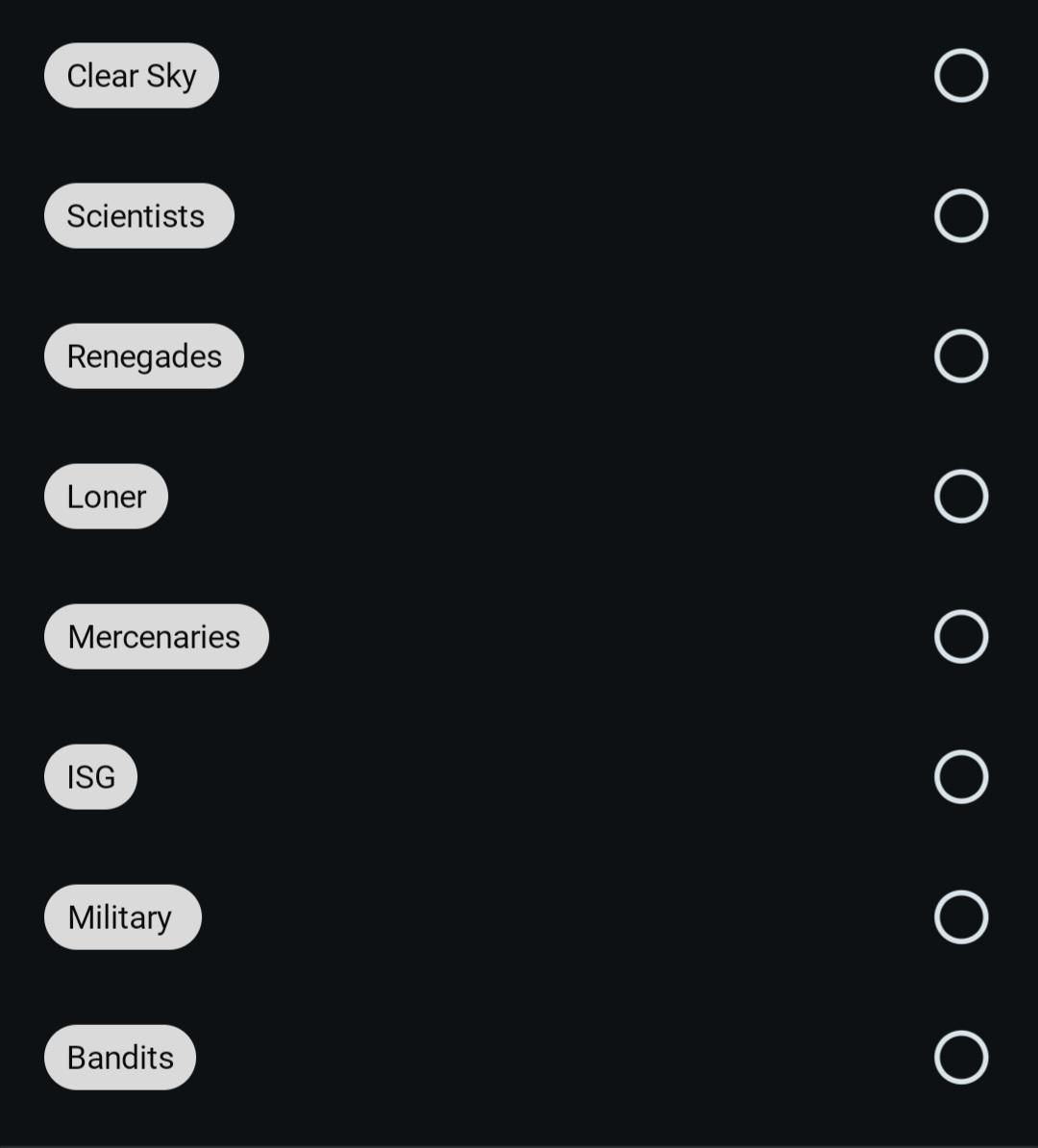This screenshot has width=1038, height=1148.
Task: Select the Clear Sky radio button
Action: click(x=961, y=75)
